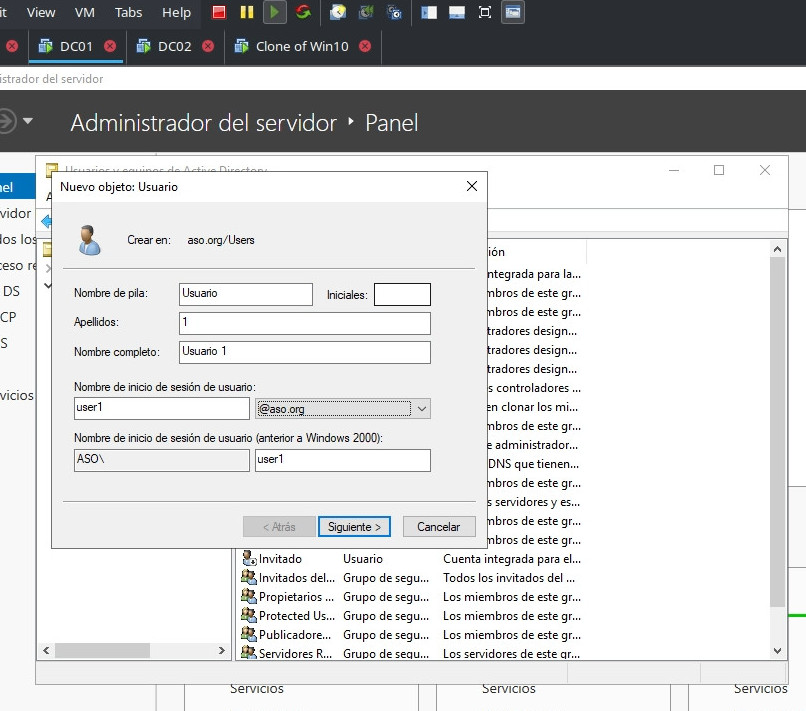The width and height of the screenshot is (806, 711).
Task: Take a snapshot with the clock icon
Action: tap(339, 13)
